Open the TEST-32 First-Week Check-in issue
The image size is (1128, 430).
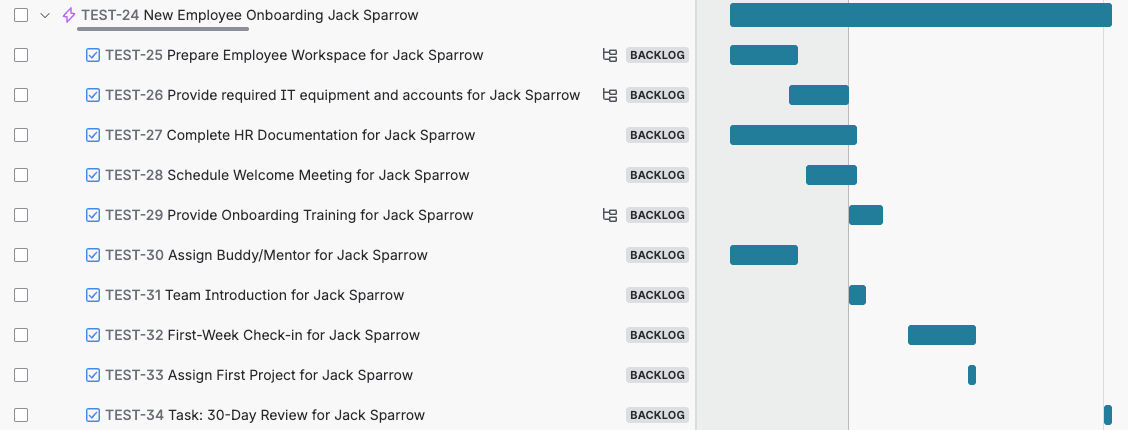coord(293,335)
